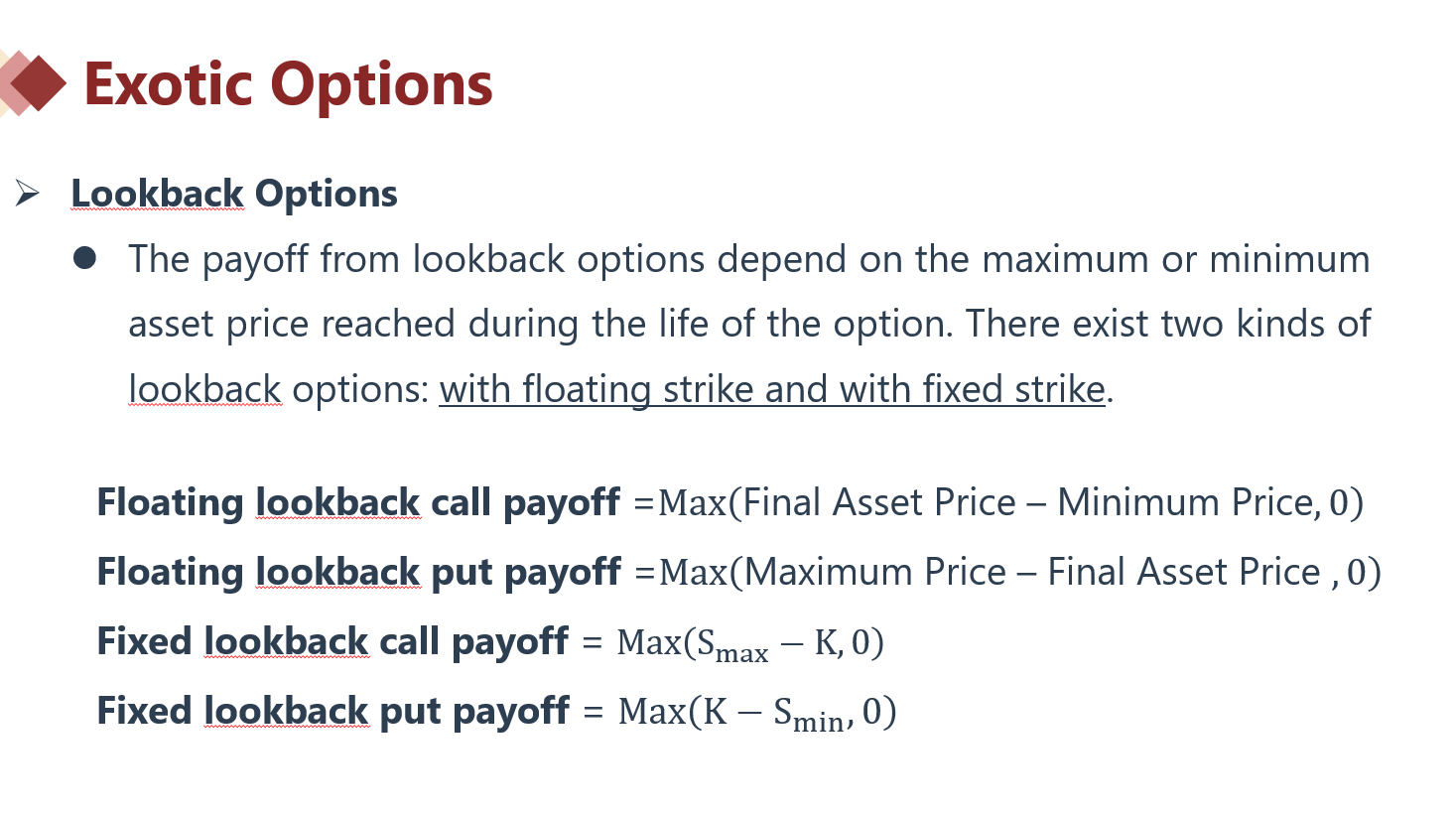The width and height of the screenshot is (1456, 817).
Task: Click the Floating lookback put payoff label
Action: (x=358, y=572)
